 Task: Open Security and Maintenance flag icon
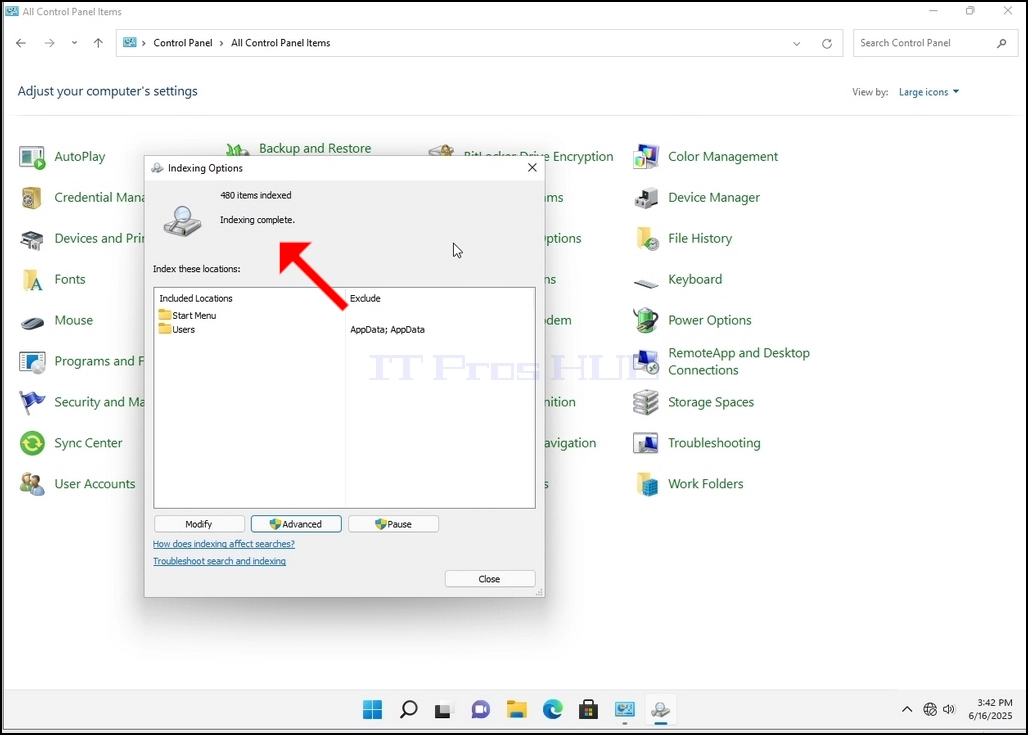(31, 403)
